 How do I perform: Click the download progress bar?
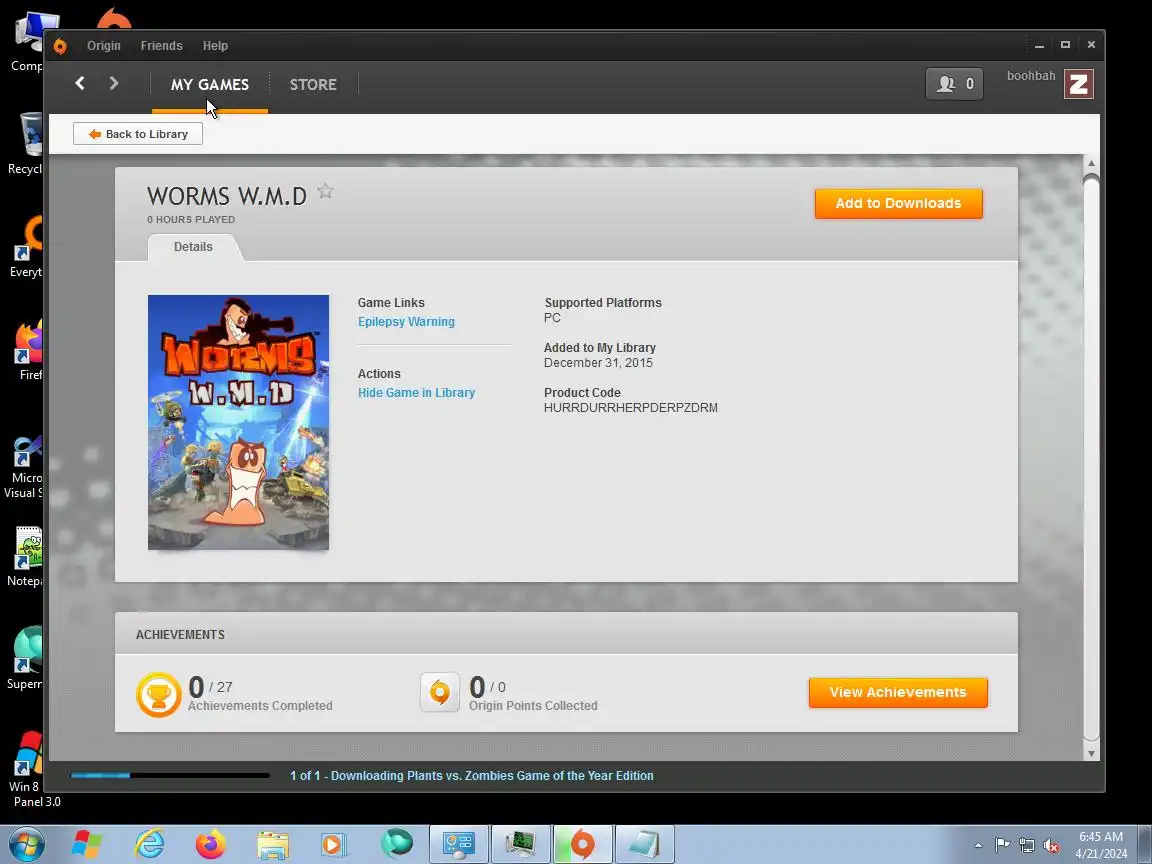[x=170, y=775]
